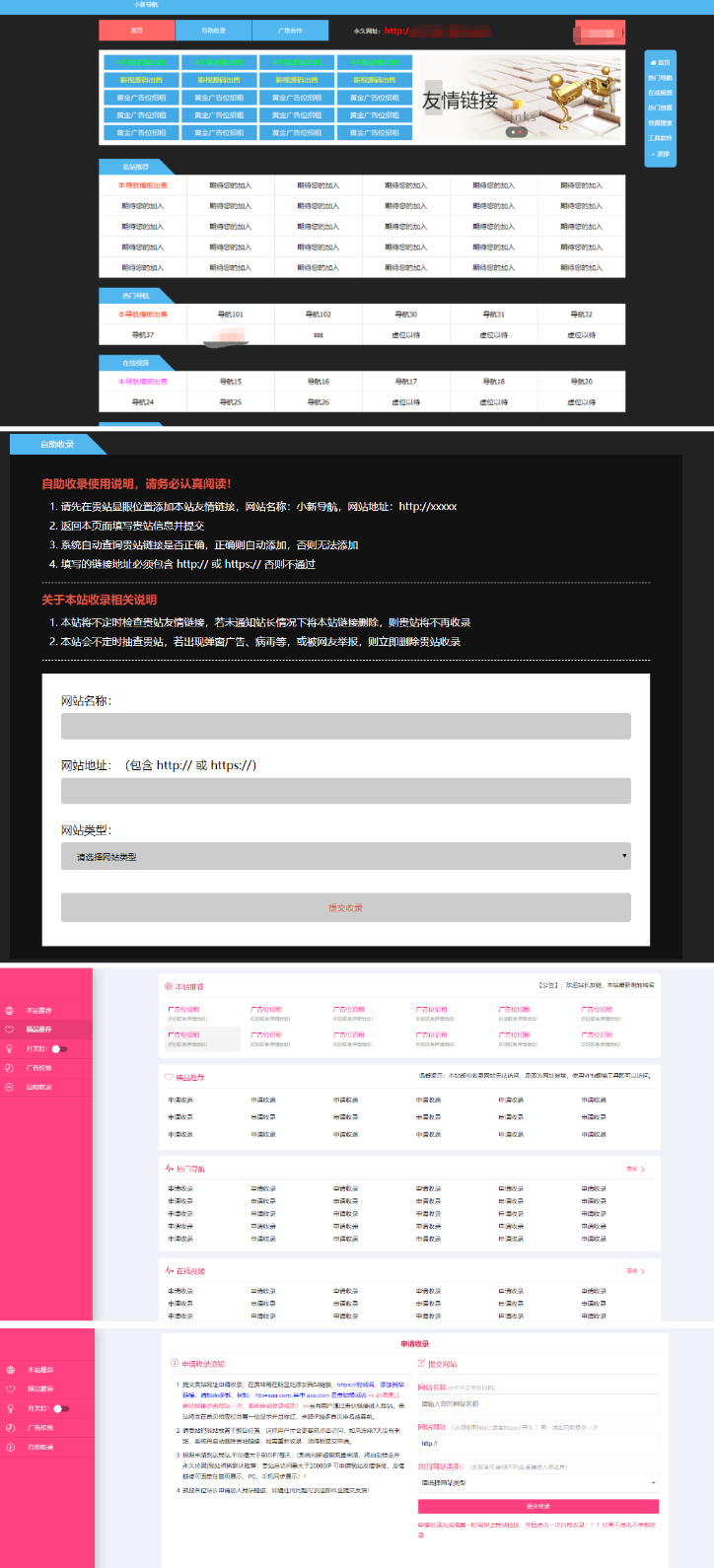This screenshot has height=1568, width=714.
Task: Click lightbulb icon beside 开关灯 in upper pink sidebar
Action: point(9,1049)
